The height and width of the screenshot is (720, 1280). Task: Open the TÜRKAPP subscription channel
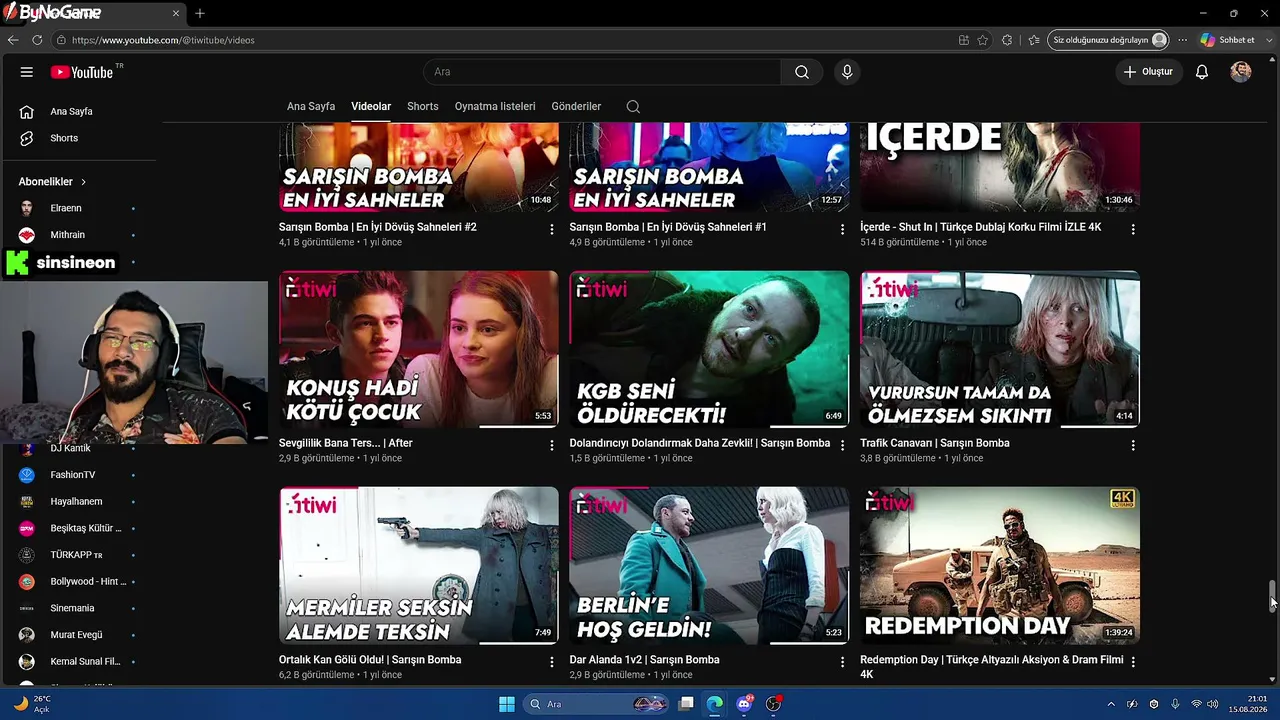(78, 555)
